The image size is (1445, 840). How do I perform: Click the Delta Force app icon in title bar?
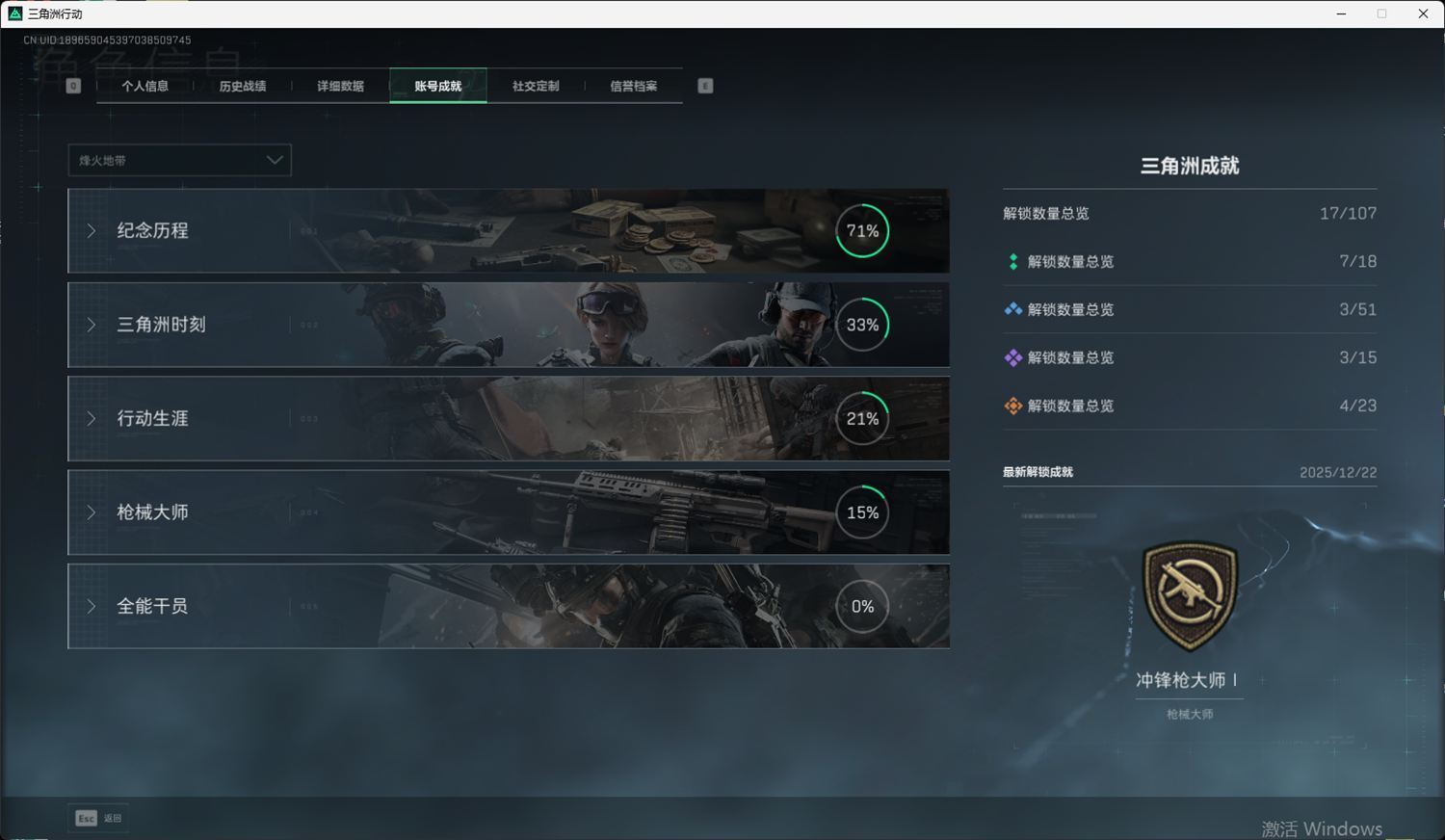click(x=14, y=13)
